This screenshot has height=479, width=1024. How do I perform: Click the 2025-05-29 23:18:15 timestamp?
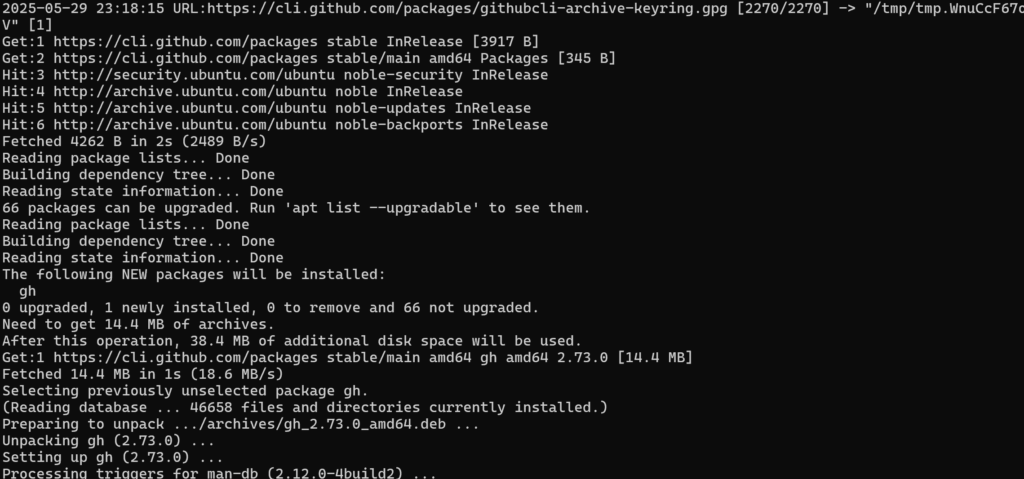[78, 8]
